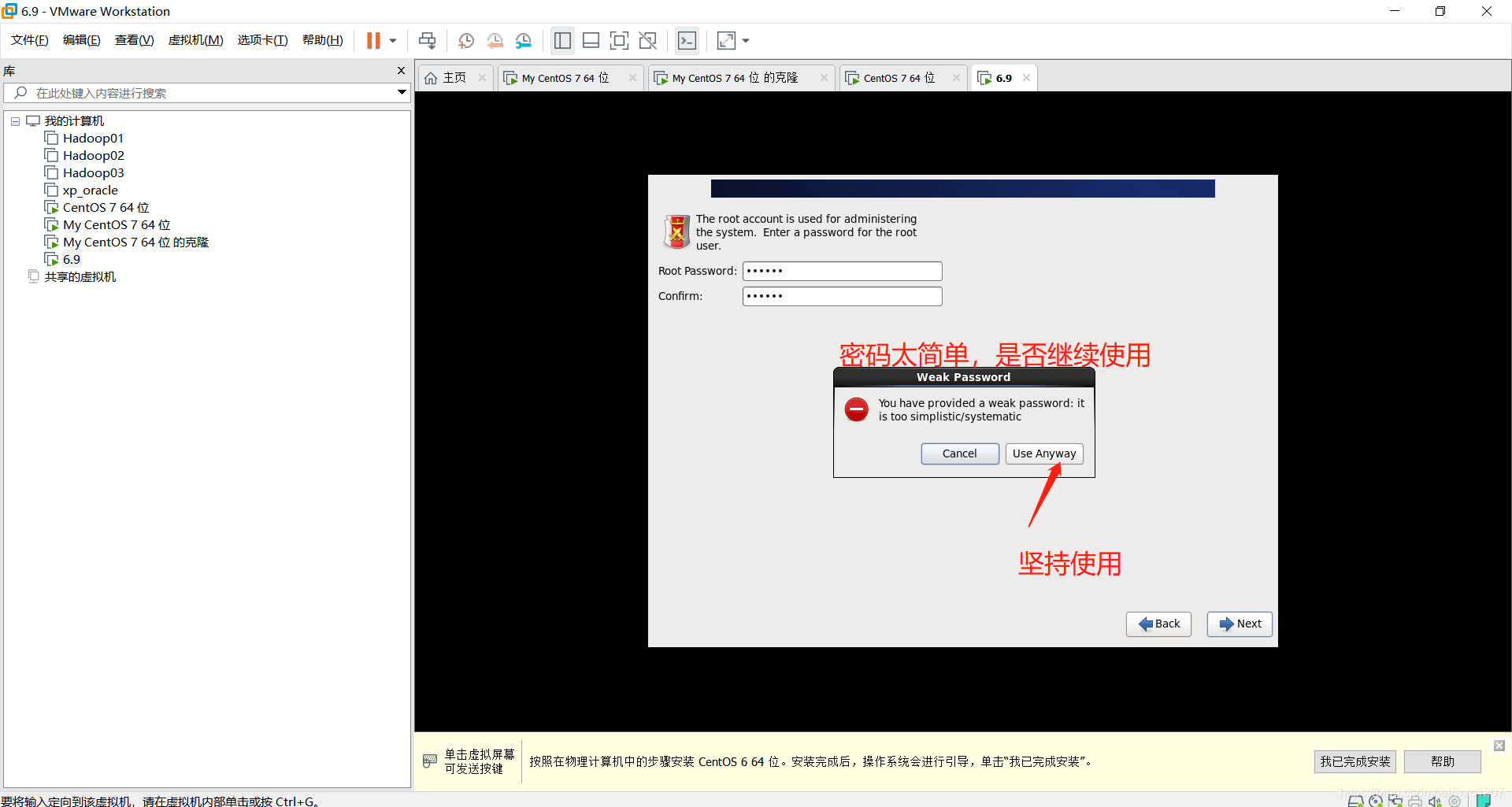The height and width of the screenshot is (807, 1512).
Task: Click the red error icon in dialog
Action: pos(857,409)
